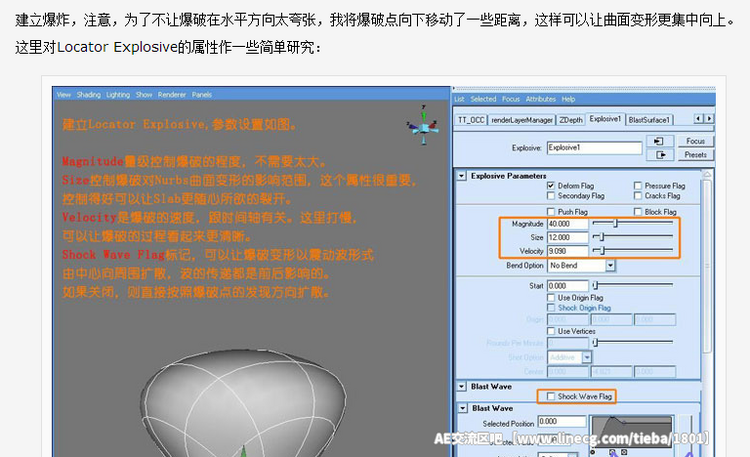Collapse the Explosive Parameters section
Screen dimensions: 750x457
pos(461,175)
